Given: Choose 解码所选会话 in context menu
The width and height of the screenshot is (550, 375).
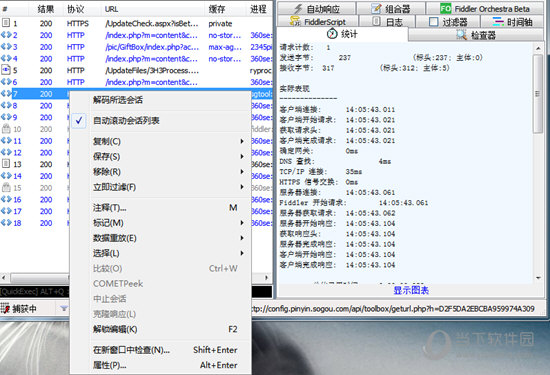Looking at the screenshot, I should tap(161, 100).
